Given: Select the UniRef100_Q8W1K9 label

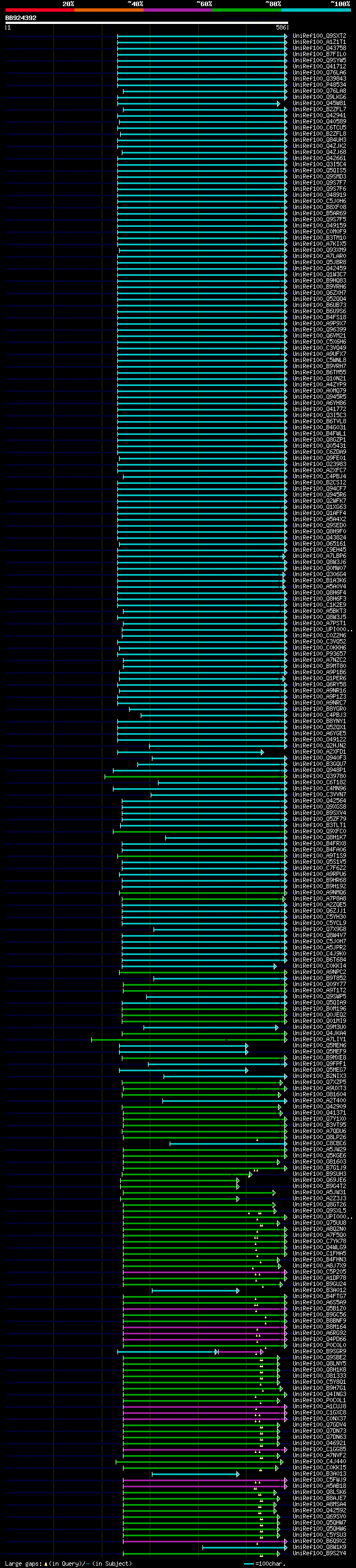Looking at the screenshot, I should (x=319, y=1547).
